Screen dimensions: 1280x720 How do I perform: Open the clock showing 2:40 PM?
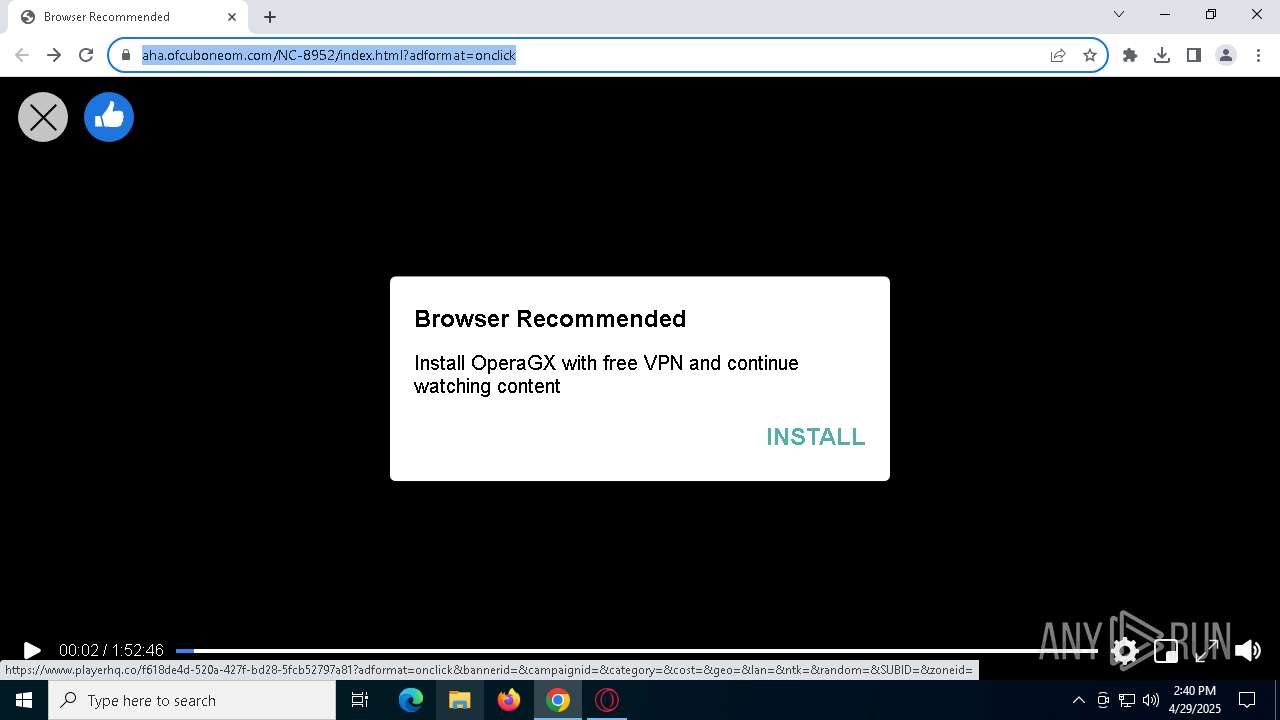tap(1195, 700)
